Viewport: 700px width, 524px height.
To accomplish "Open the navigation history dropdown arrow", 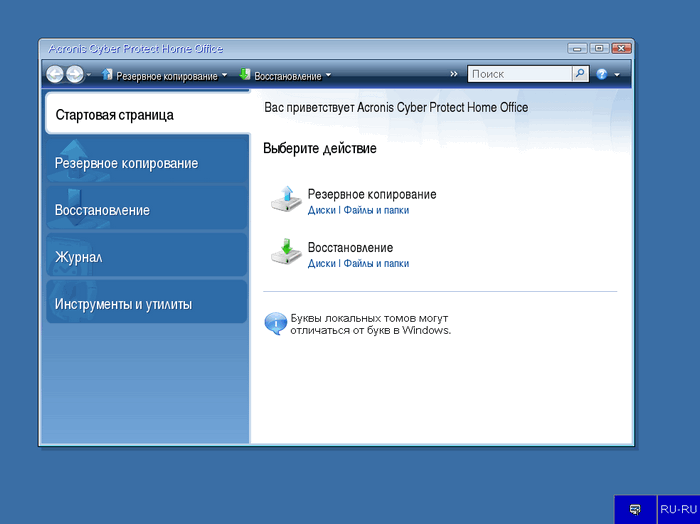I will [88, 75].
